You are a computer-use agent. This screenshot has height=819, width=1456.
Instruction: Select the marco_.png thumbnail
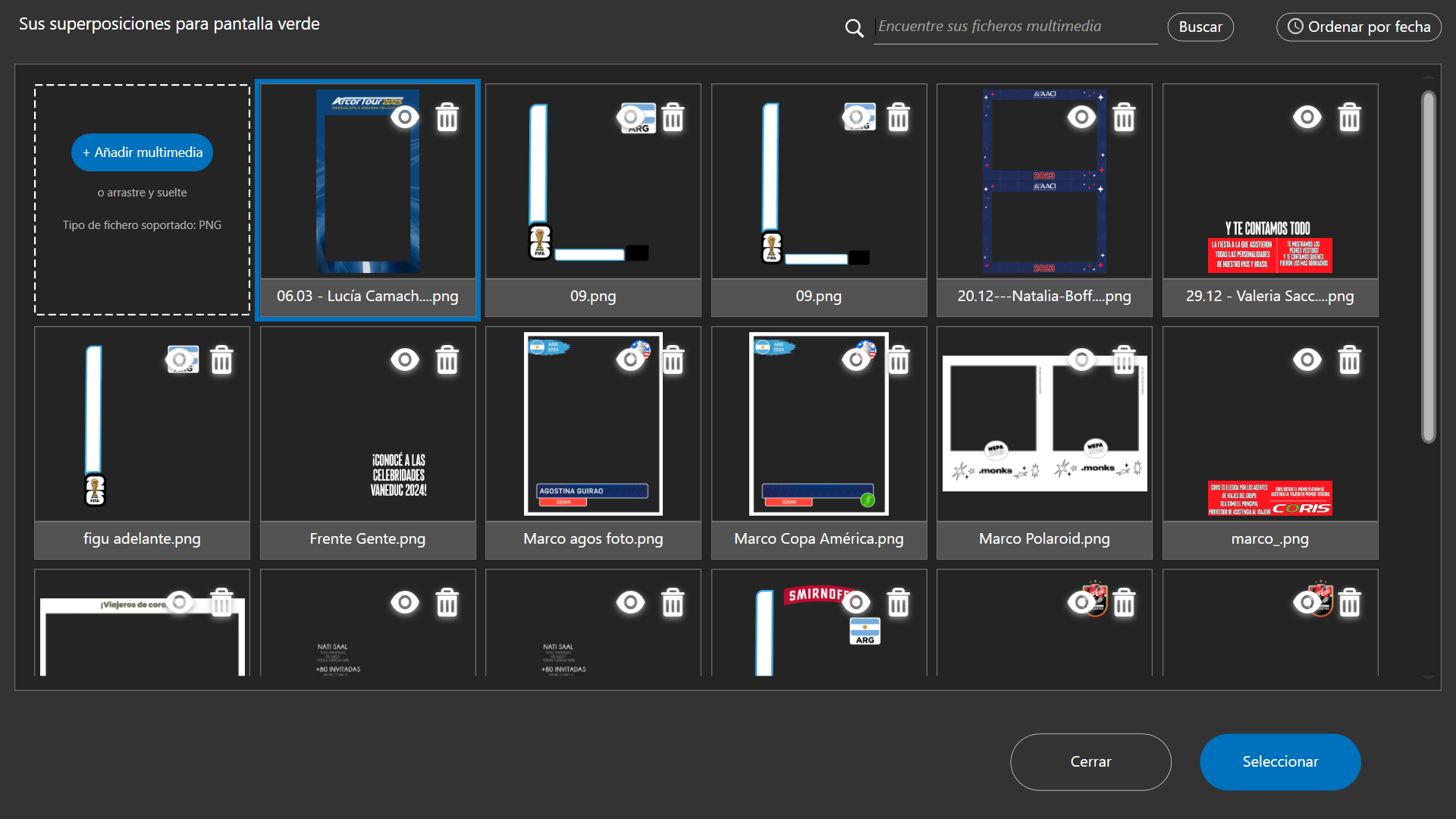[1270, 424]
